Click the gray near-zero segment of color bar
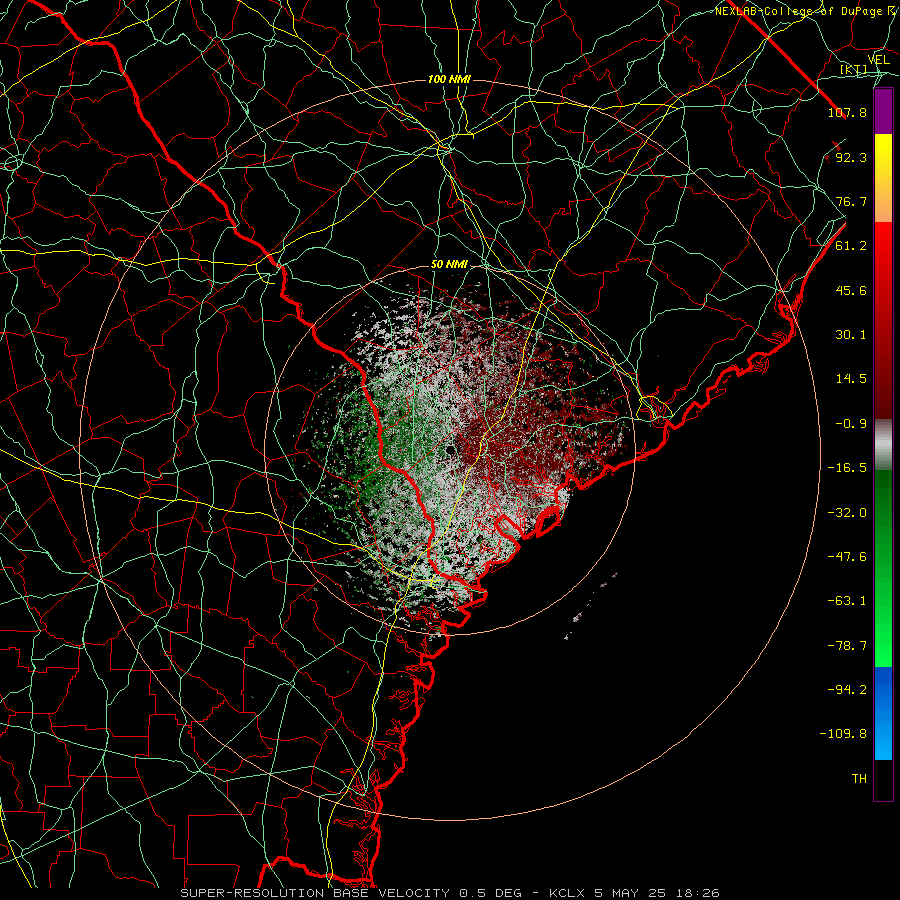This screenshot has height=900, width=900. point(883,445)
